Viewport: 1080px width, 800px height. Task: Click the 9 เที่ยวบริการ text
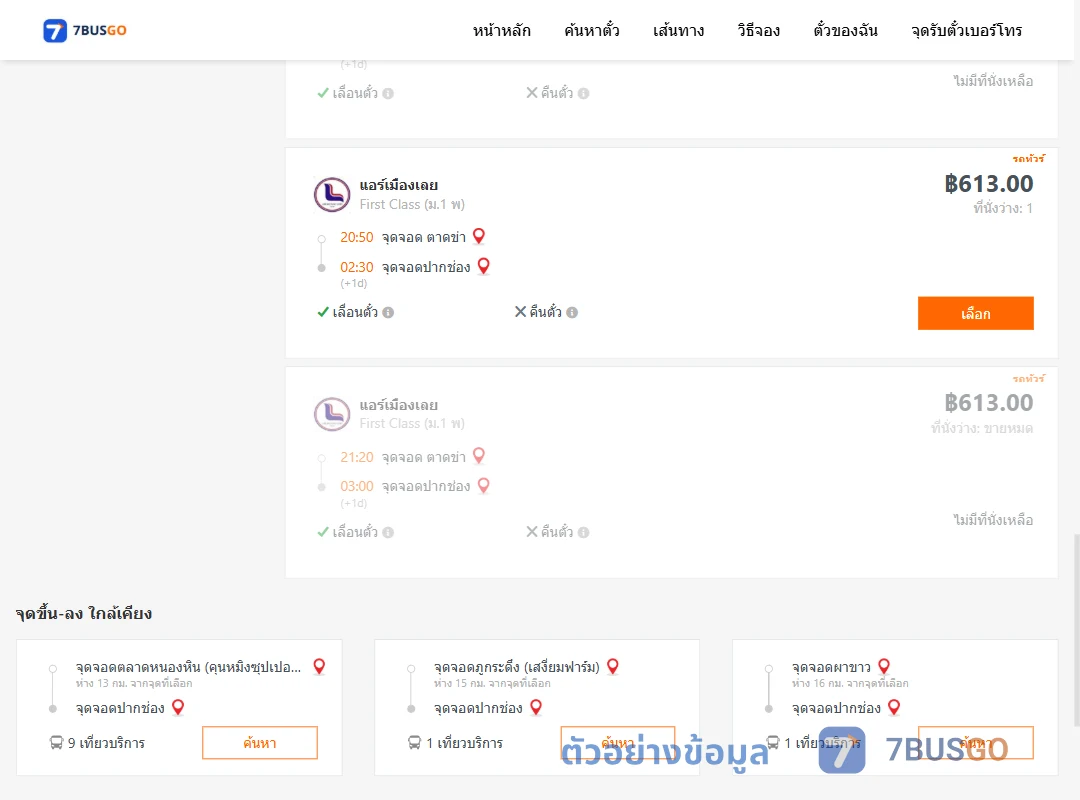[106, 743]
